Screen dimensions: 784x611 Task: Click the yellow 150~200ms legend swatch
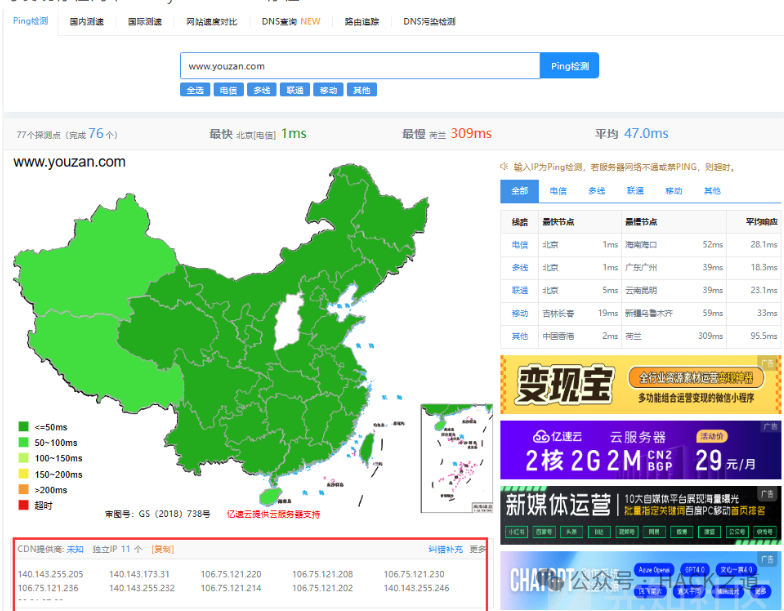pyautogui.click(x=24, y=474)
